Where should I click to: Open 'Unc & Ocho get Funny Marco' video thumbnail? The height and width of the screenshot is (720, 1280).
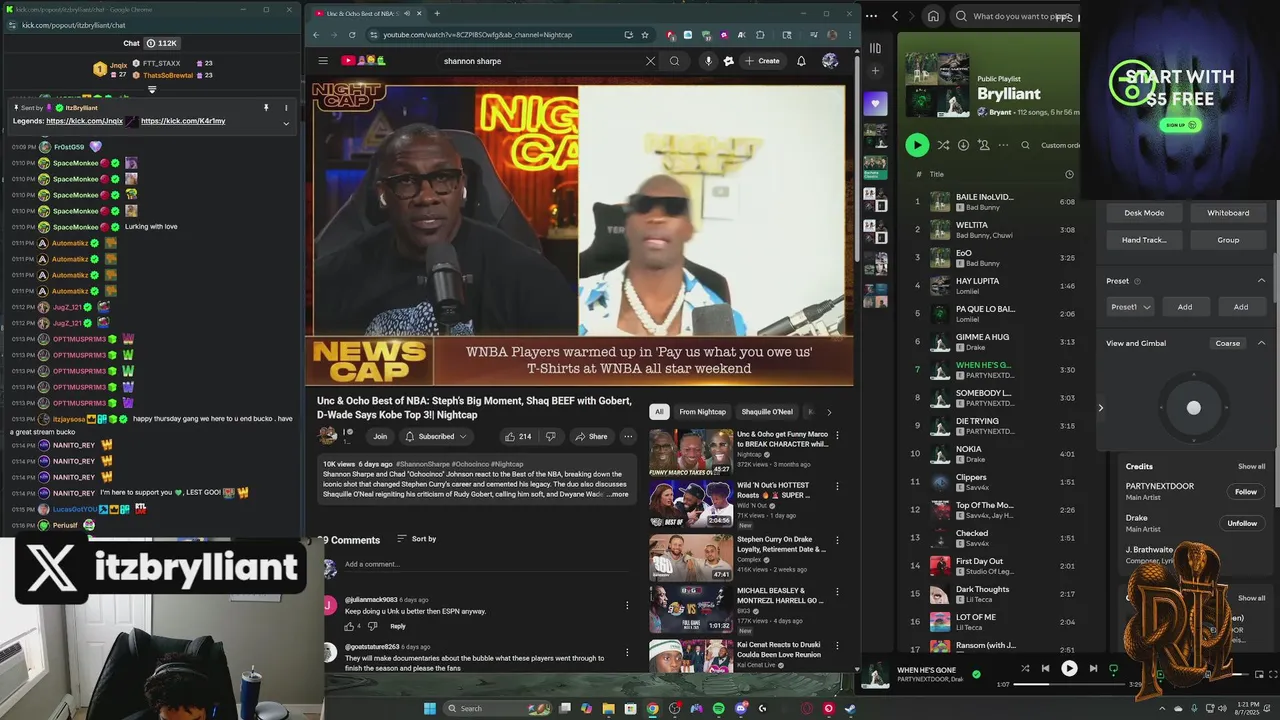point(691,452)
